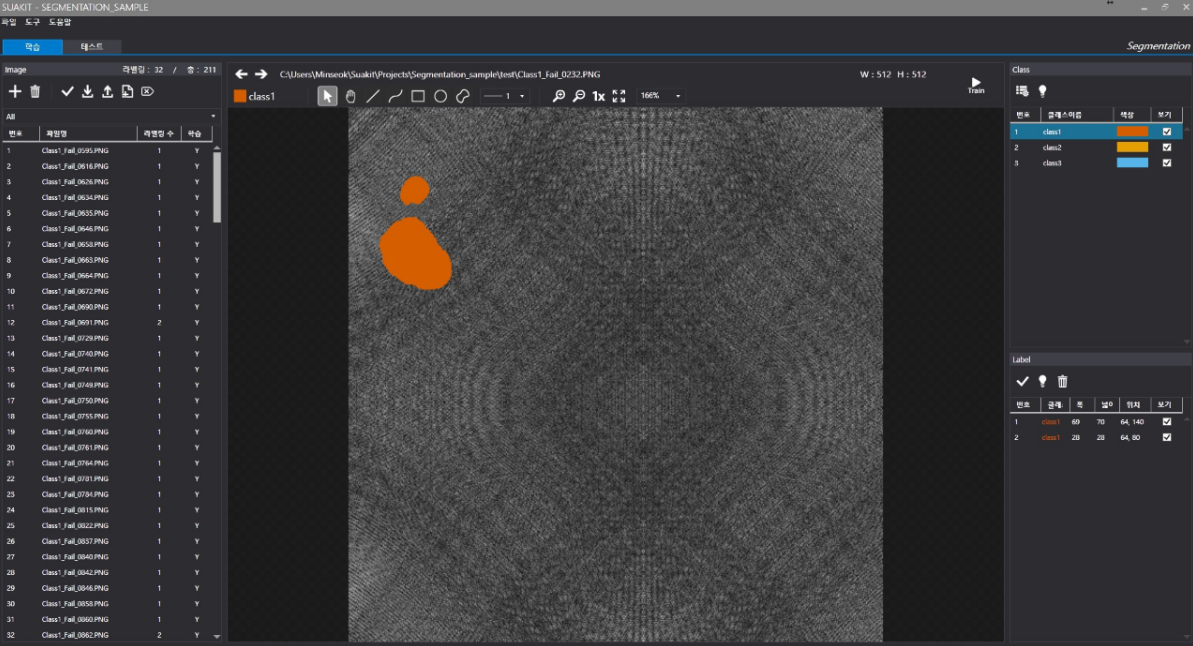Viewport: 1193px width, 646px height.
Task: Uncheck visibility checkbox for class2
Action: point(1166,147)
